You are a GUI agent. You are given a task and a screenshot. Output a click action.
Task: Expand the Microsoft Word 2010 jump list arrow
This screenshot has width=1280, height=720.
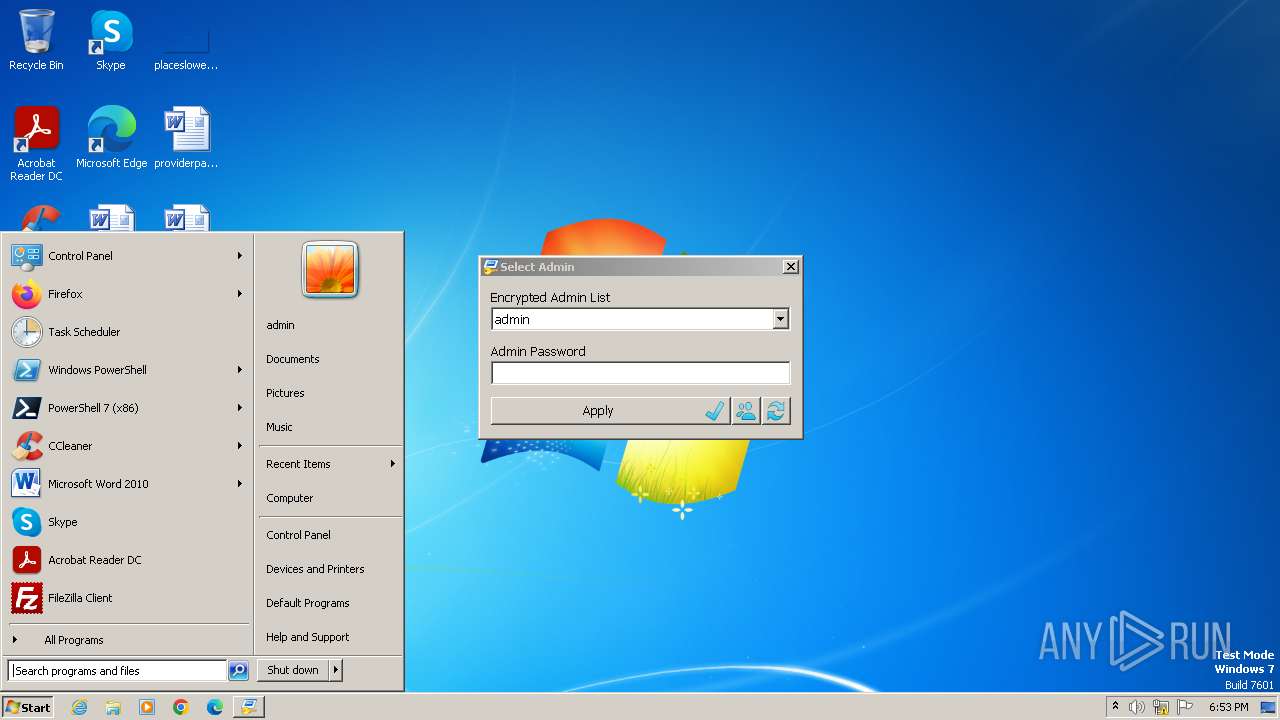point(240,484)
